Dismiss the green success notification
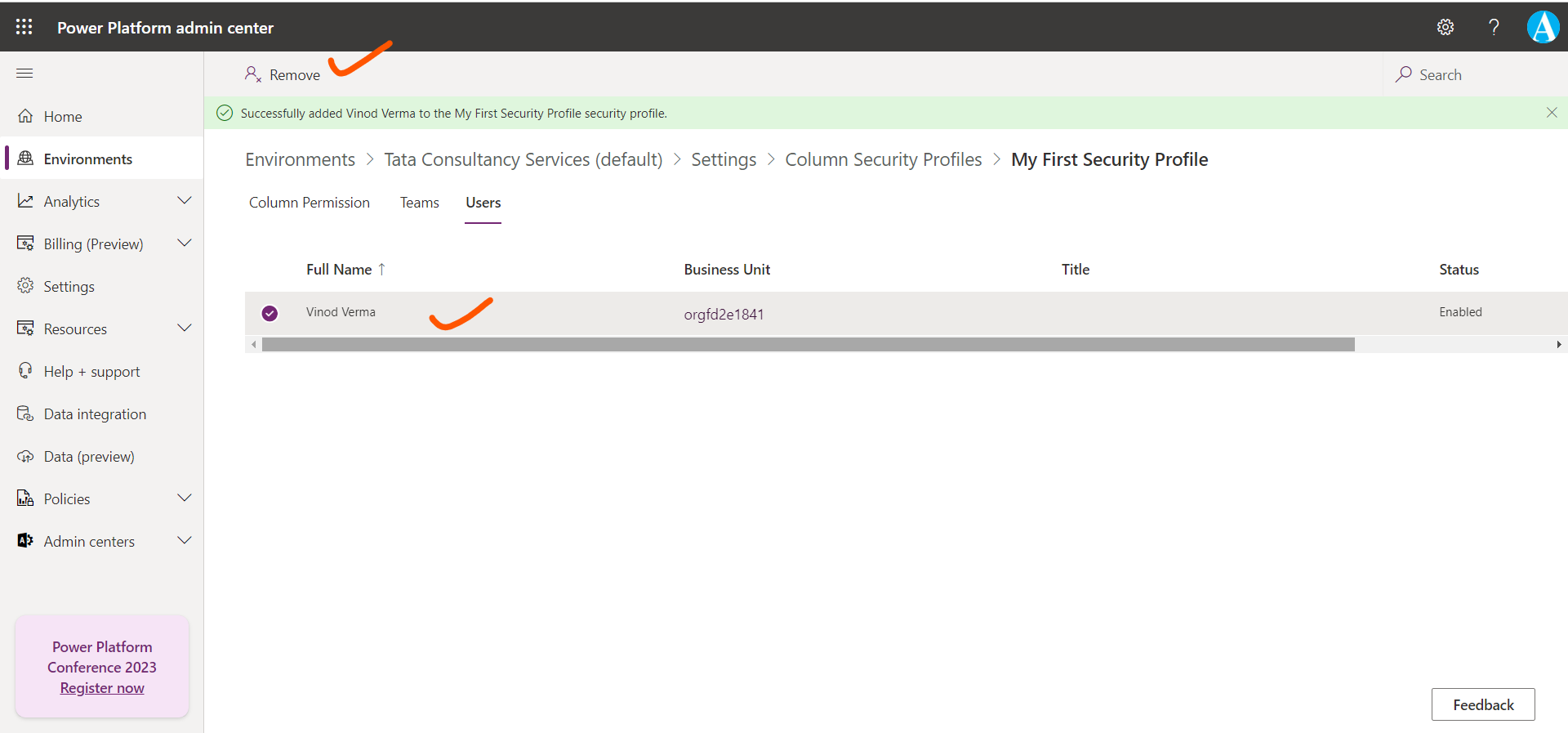The height and width of the screenshot is (733, 1568). [x=1552, y=113]
